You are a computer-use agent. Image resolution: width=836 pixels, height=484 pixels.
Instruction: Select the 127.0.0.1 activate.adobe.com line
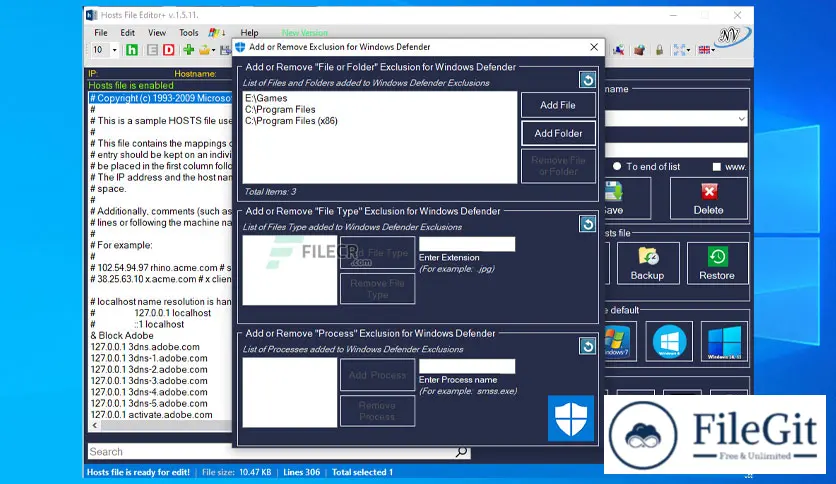pyautogui.click(x=151, y=415)
